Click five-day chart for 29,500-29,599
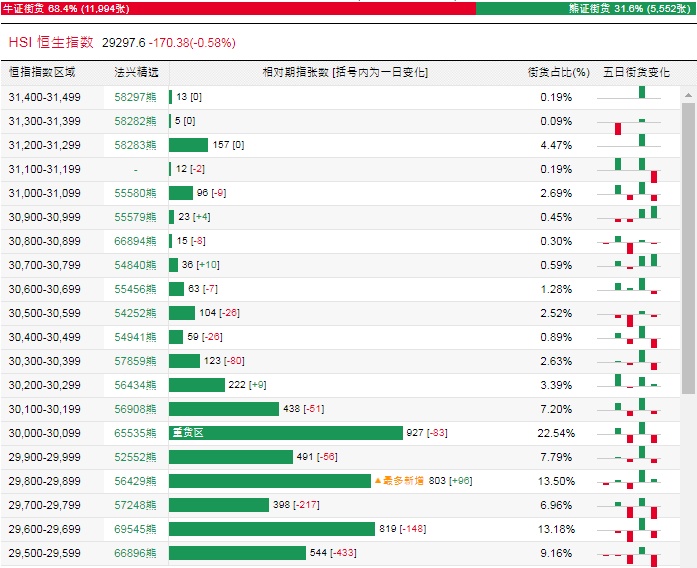 629,556
